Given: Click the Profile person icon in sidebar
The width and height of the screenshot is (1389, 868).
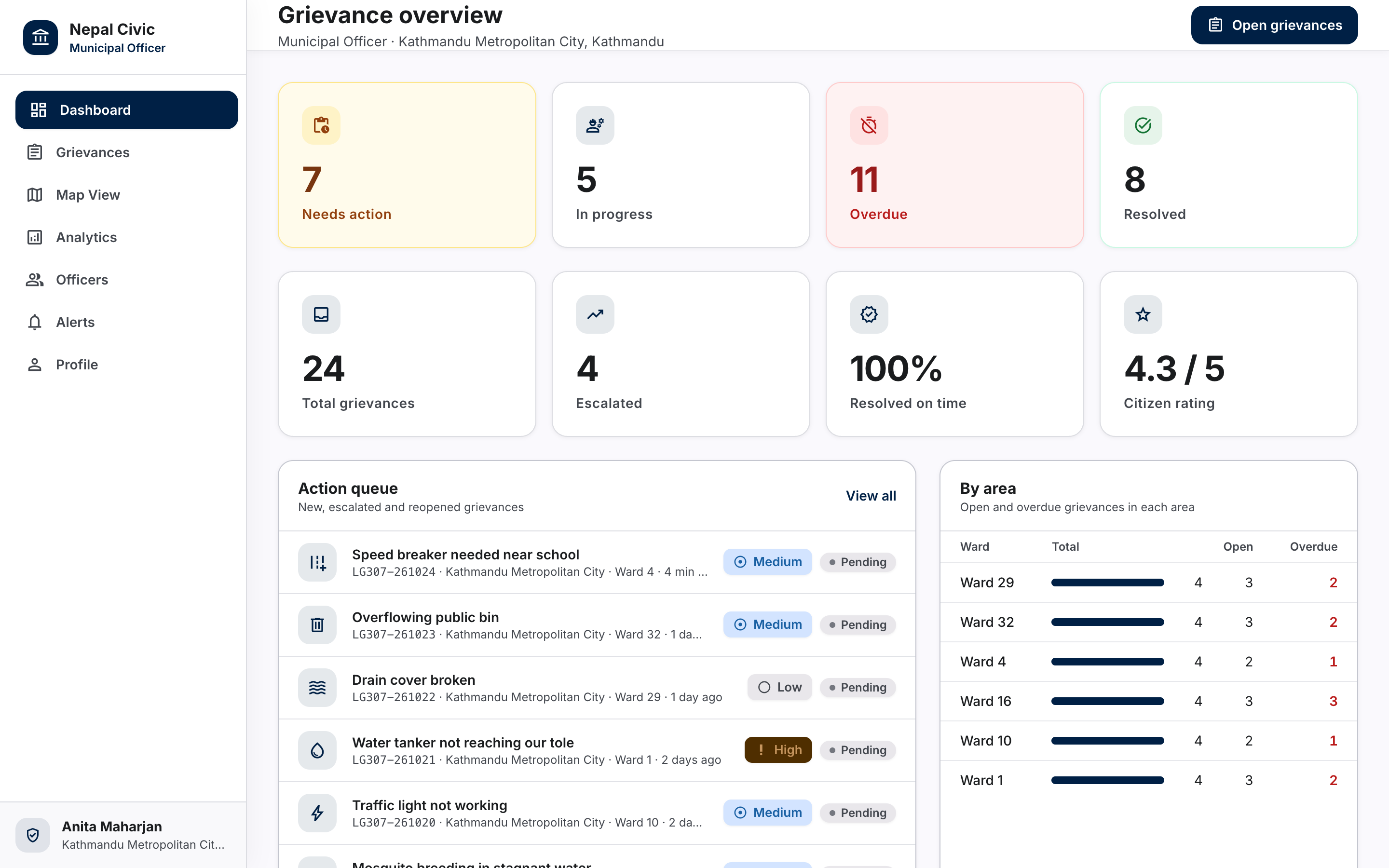Looking at the screenshot, I should [35, 365].
